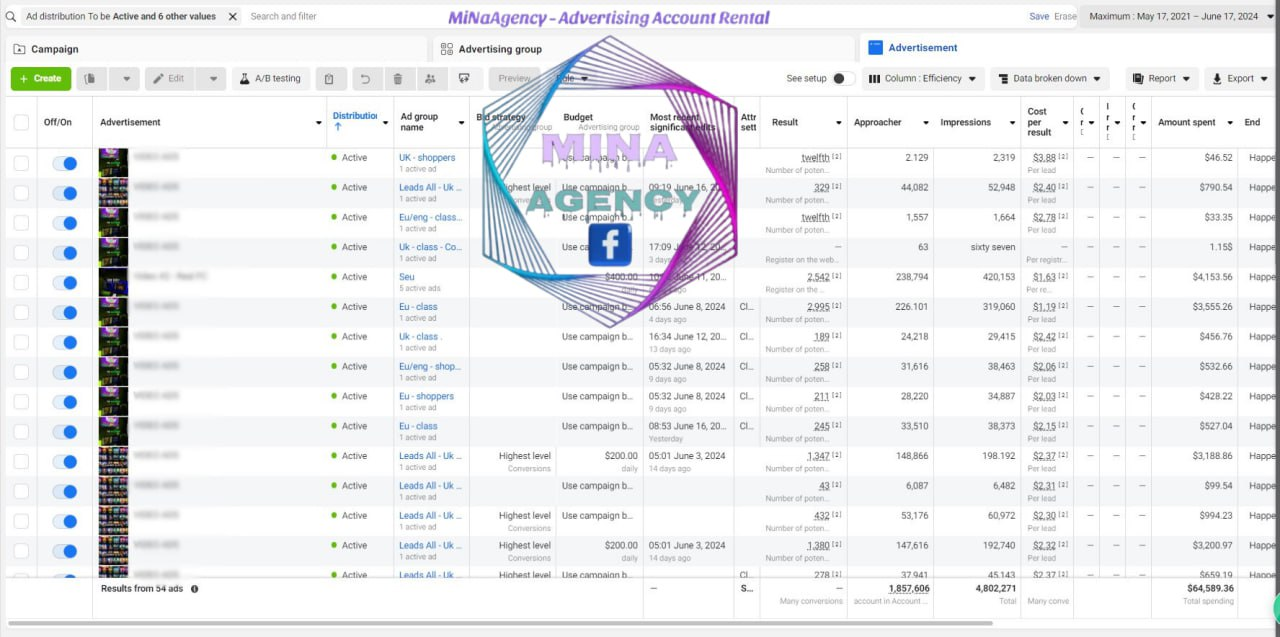Toggle off the ad in the $4,153.56 row
The image size is (1280, 637).
pyautogui.click(x=64, y=282)
